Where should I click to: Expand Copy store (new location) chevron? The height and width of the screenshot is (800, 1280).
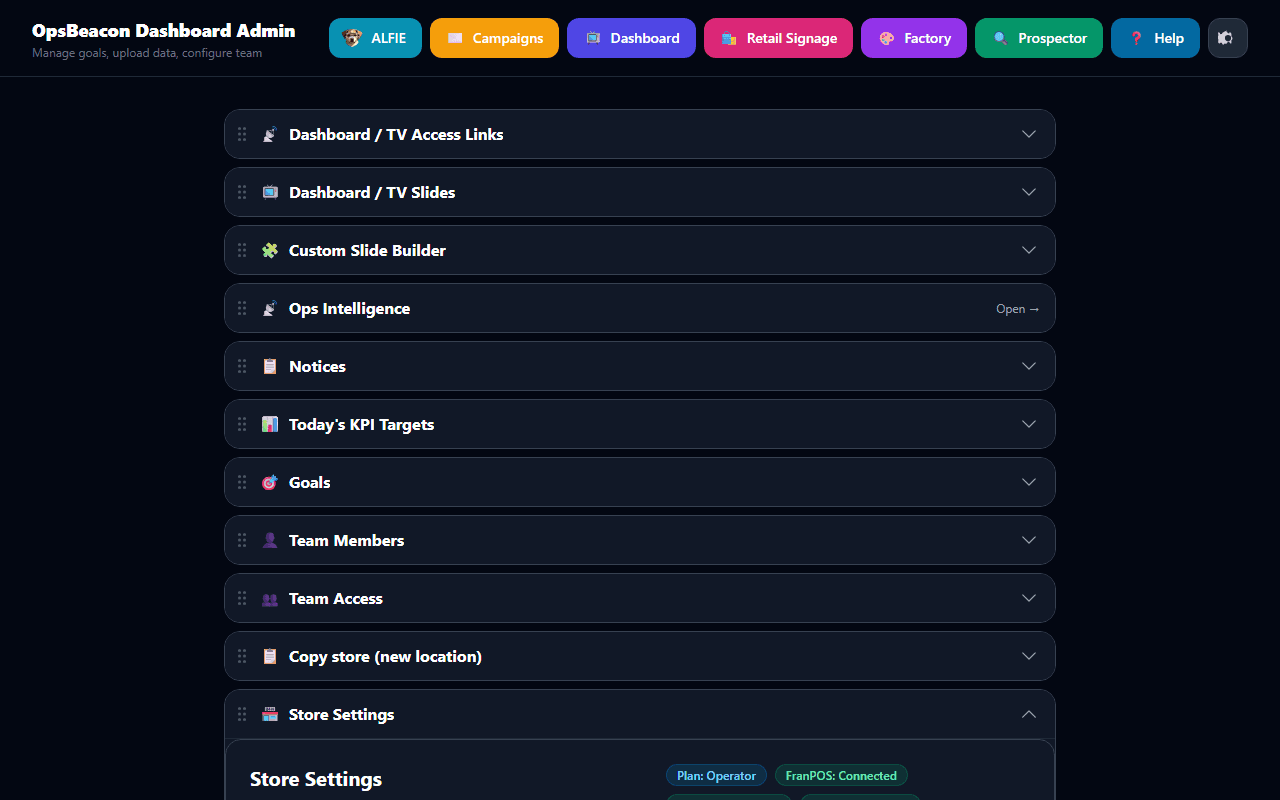click(x=1029, y=656)
